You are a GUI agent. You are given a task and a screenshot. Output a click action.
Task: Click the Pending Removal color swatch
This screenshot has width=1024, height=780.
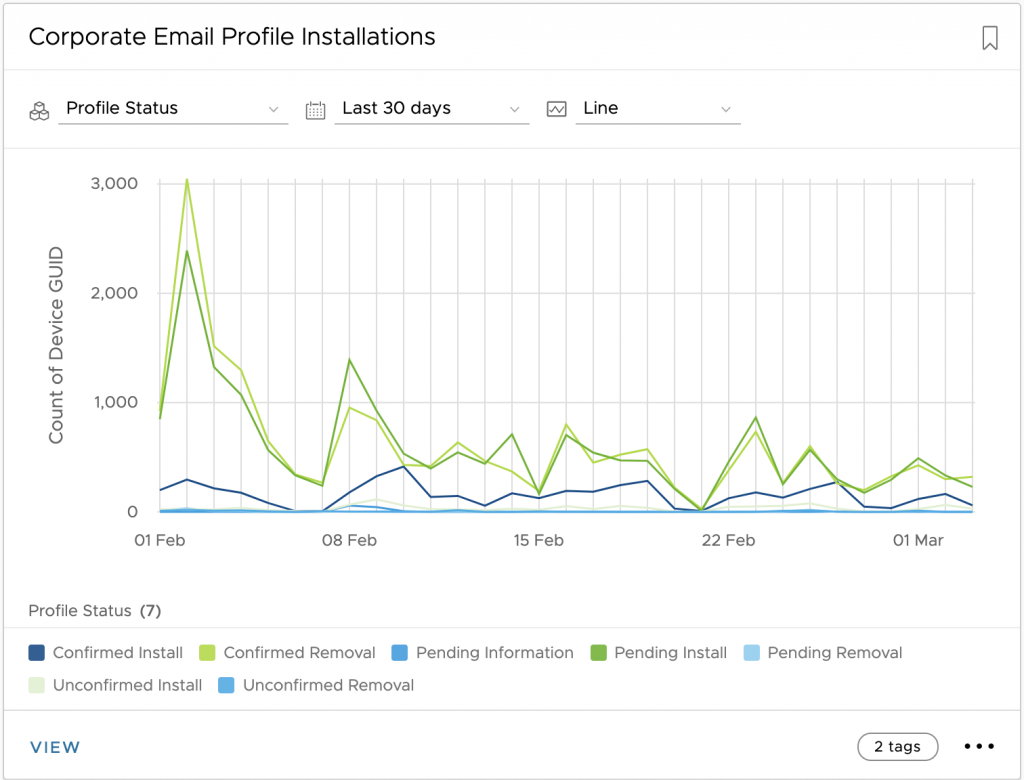click(x=752, y=653)
